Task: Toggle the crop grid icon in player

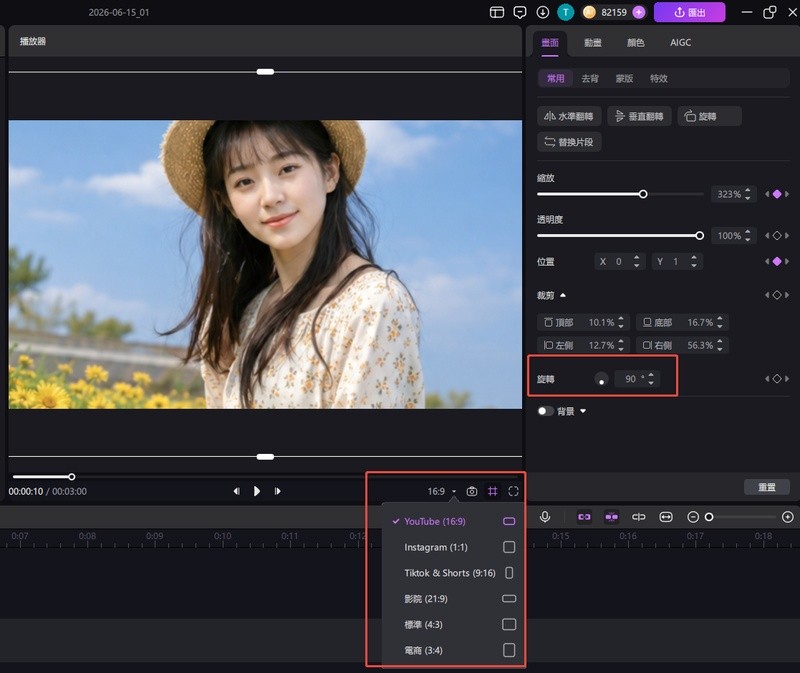Action: (492, 491)
